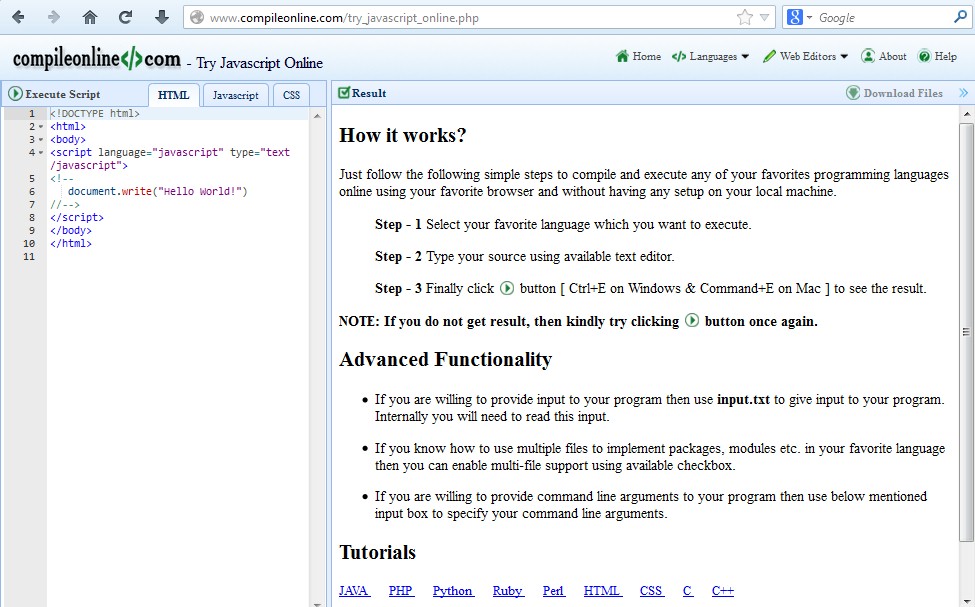Click the Tutorials heading
Image resolution: width=975 pixels, height=607 pixels.
377,552
